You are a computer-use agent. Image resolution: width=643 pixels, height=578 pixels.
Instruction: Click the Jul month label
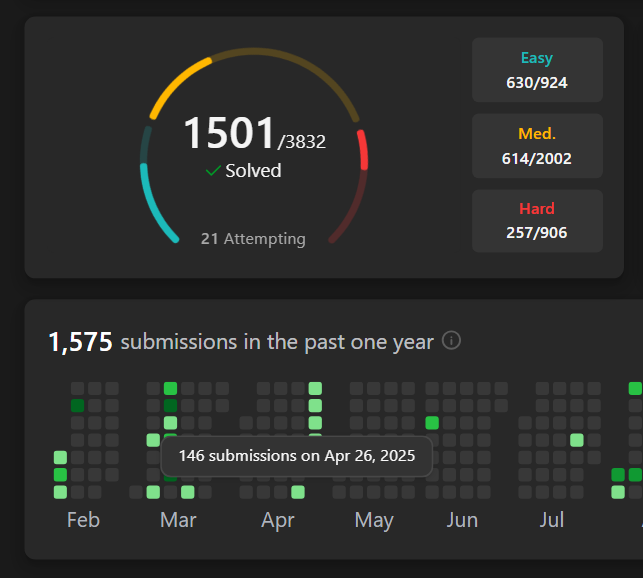pos(552,520)
